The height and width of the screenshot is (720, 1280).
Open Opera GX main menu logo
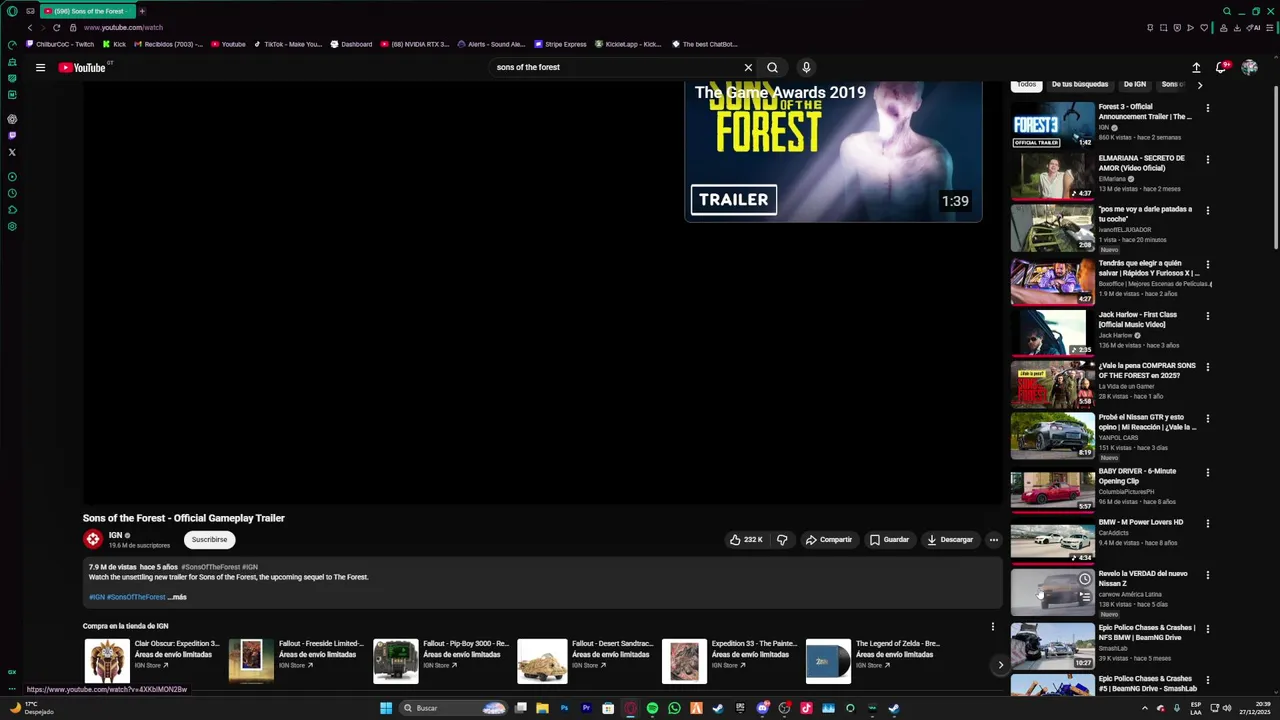click(12, 11)
